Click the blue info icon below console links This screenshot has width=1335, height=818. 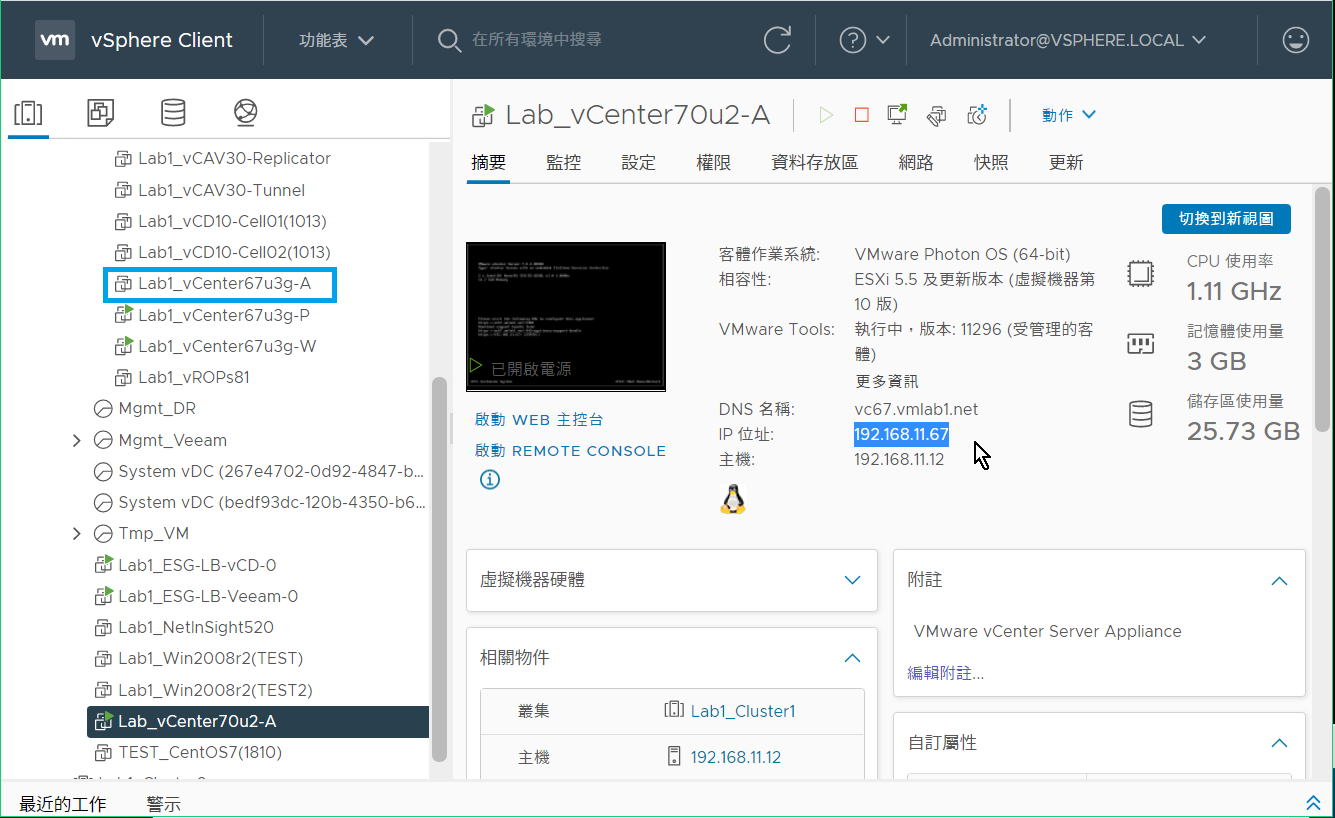pyautogui.click(x=489, y=480)
